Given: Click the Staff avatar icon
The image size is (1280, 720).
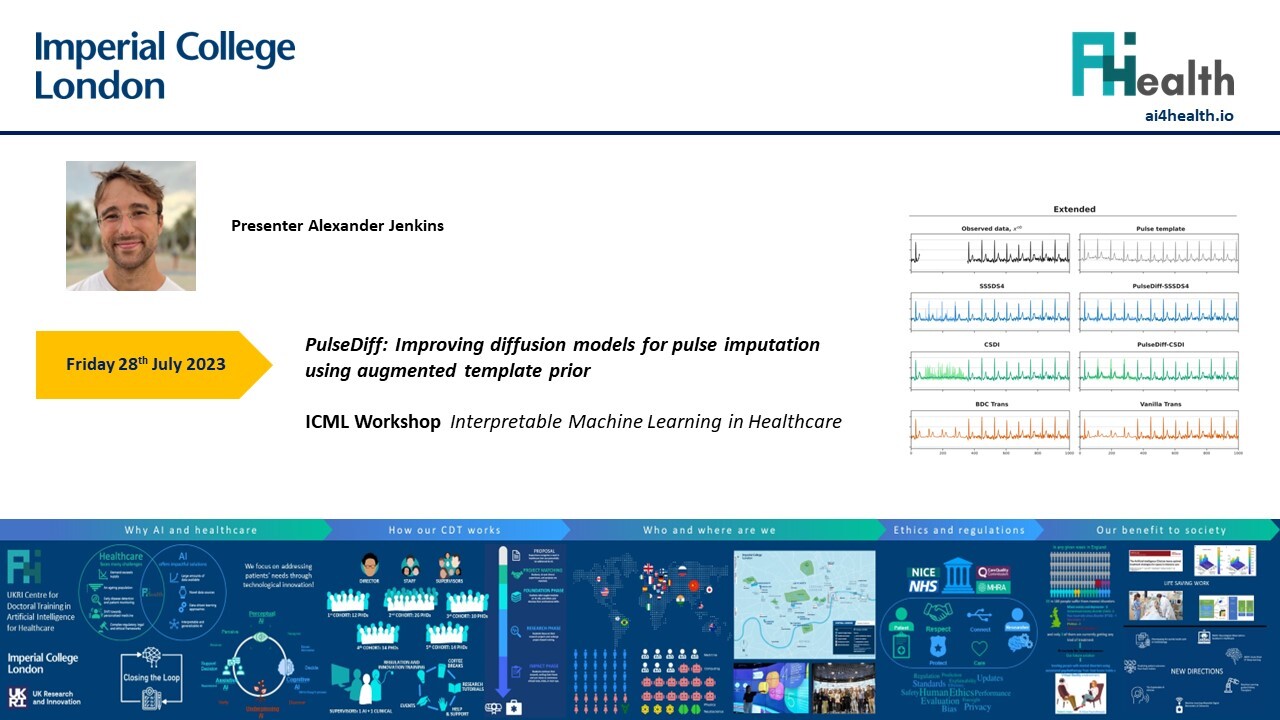Looking at the screenshot, I should 410,566.
